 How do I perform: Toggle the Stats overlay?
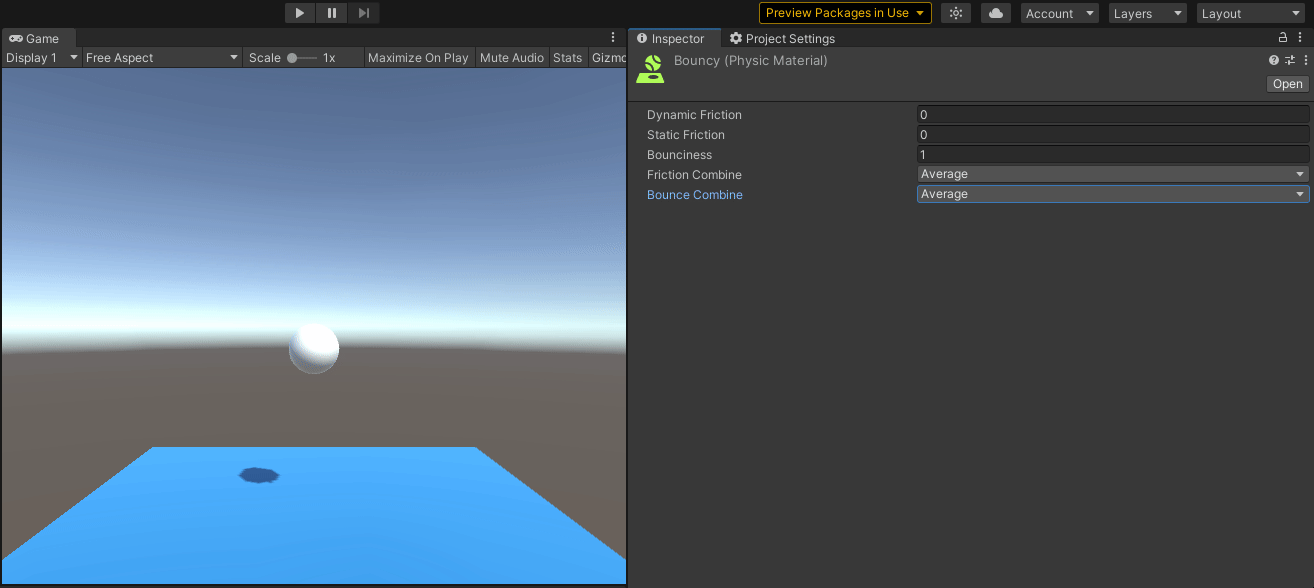pyautogui.click(x=567, y=58)
